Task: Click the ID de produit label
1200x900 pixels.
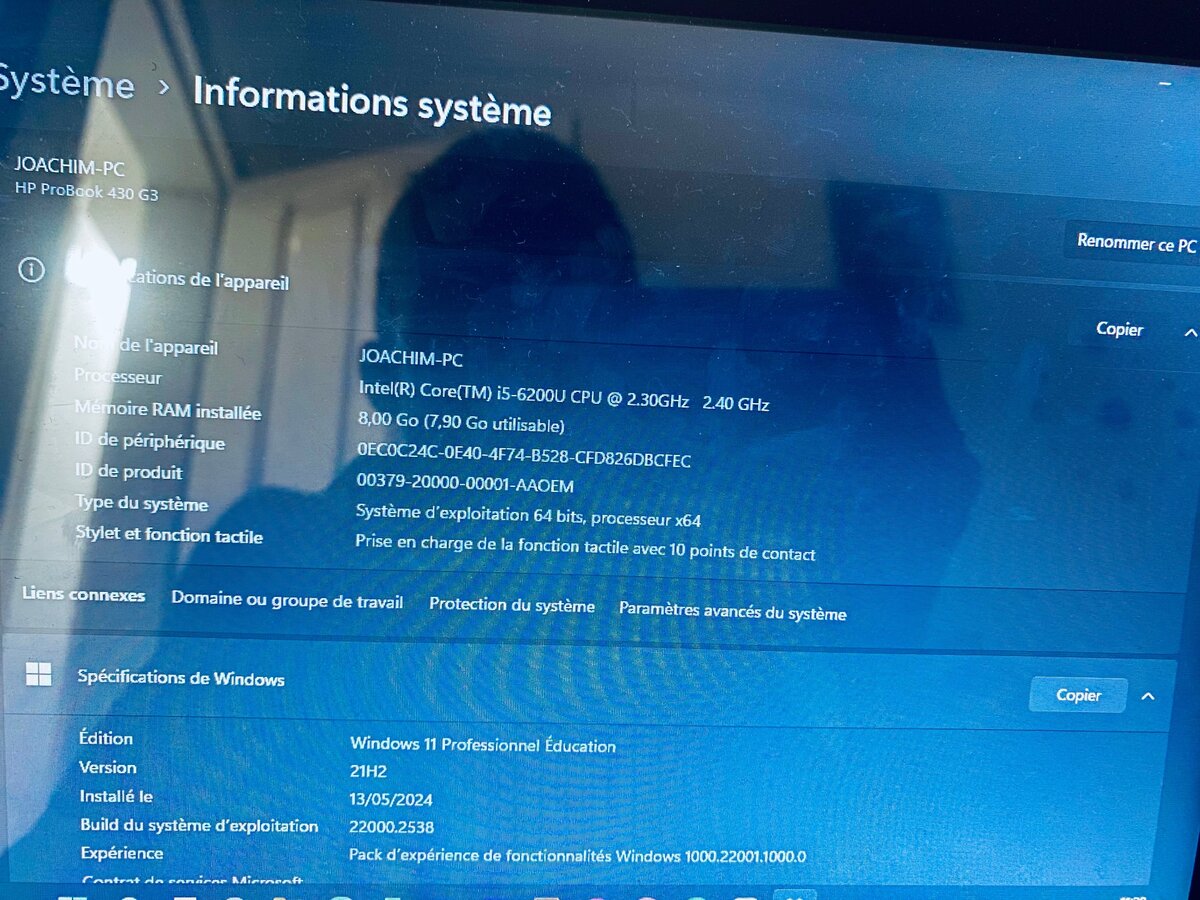Action: (x=129, y=472)
